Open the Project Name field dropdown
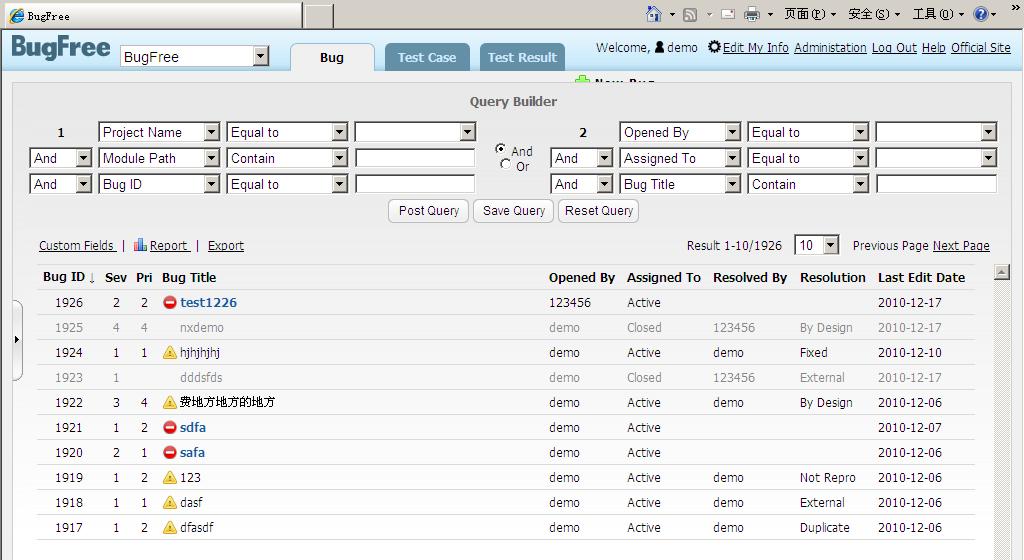The height and width of the screenshot is (560, 1024). (x=211, y=132)
